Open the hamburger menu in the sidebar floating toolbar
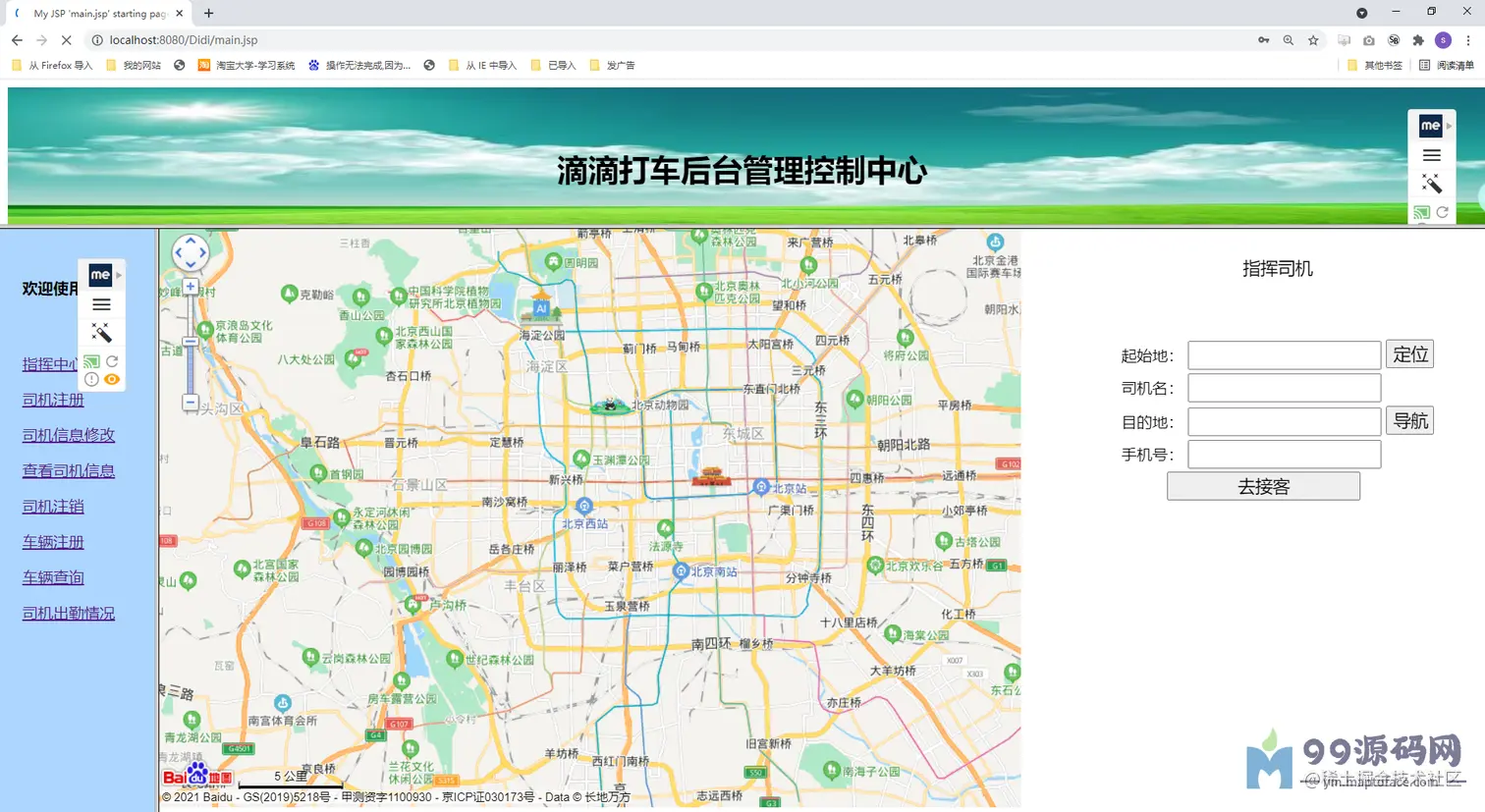Image resolution: width=1485 pixels, height=812 pixels. tap(101, 304)
